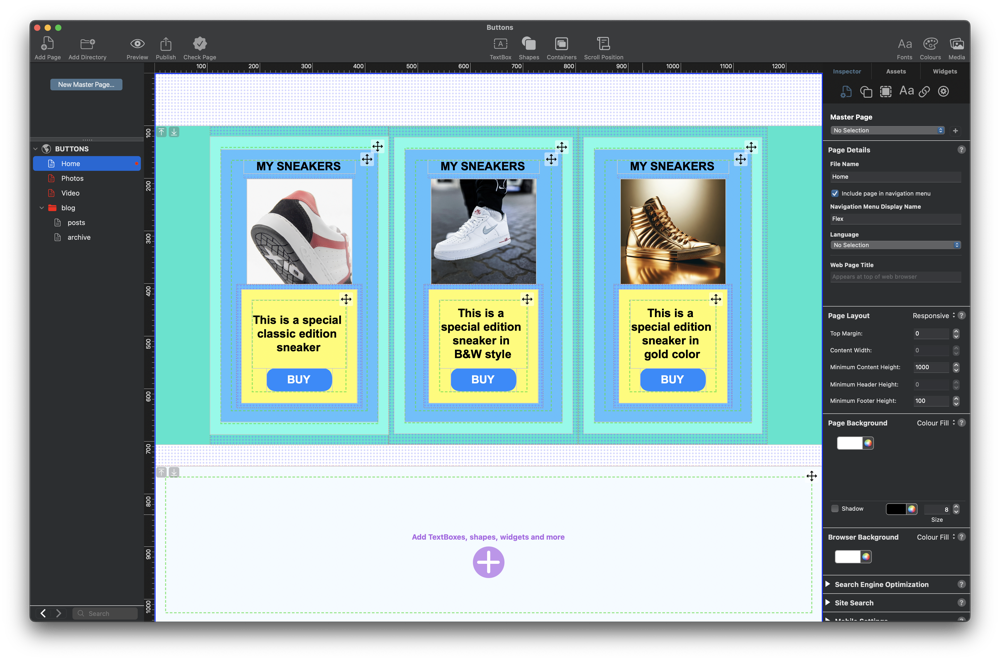The width and height of the screenshot is (1000, 661).
Task: Click the New Master Page button
Action: coord(86,85)
